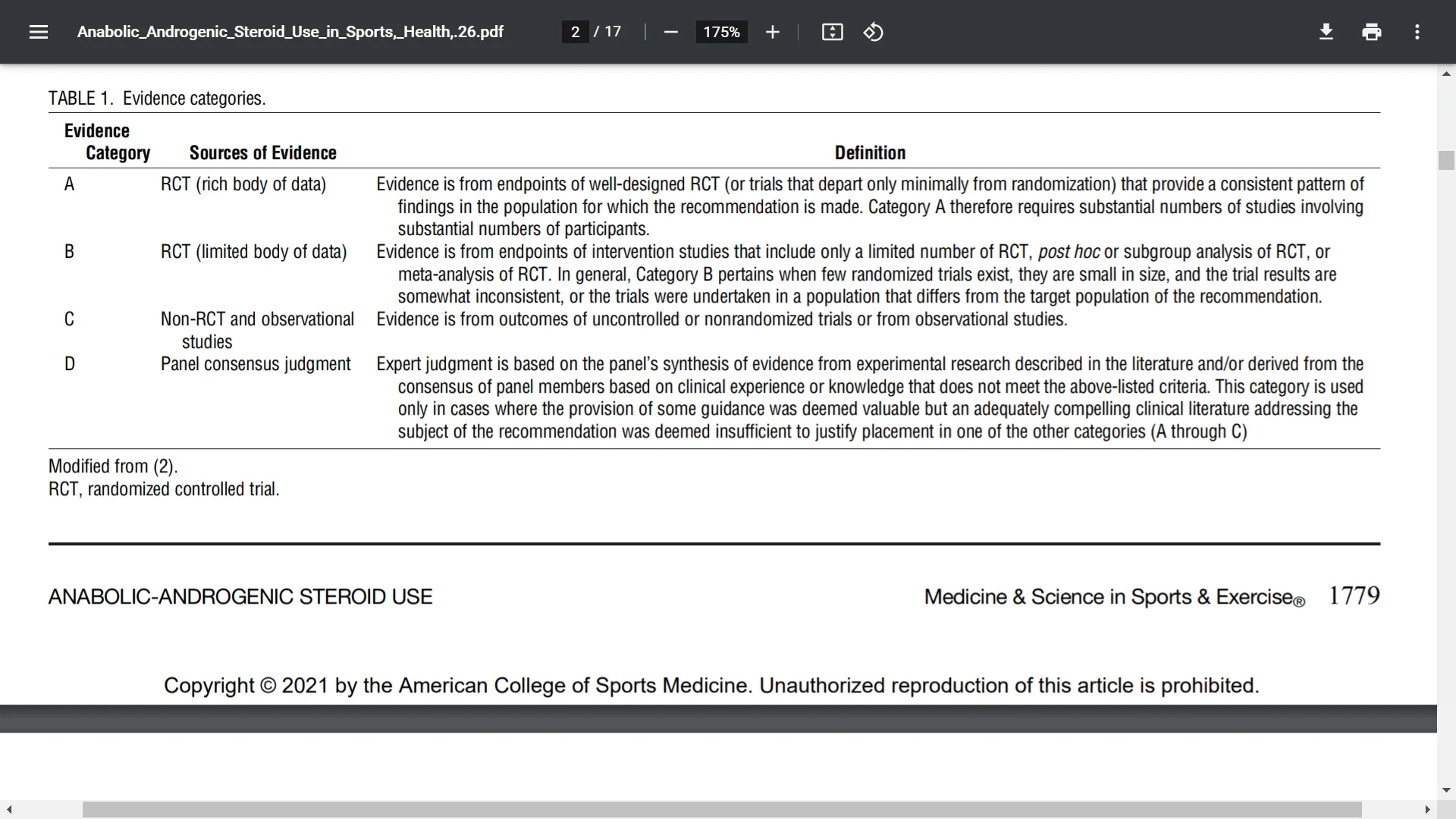Screen dimensions: 1456x819
Task: Click the zoom in plus button
Action: coord(772,32)
